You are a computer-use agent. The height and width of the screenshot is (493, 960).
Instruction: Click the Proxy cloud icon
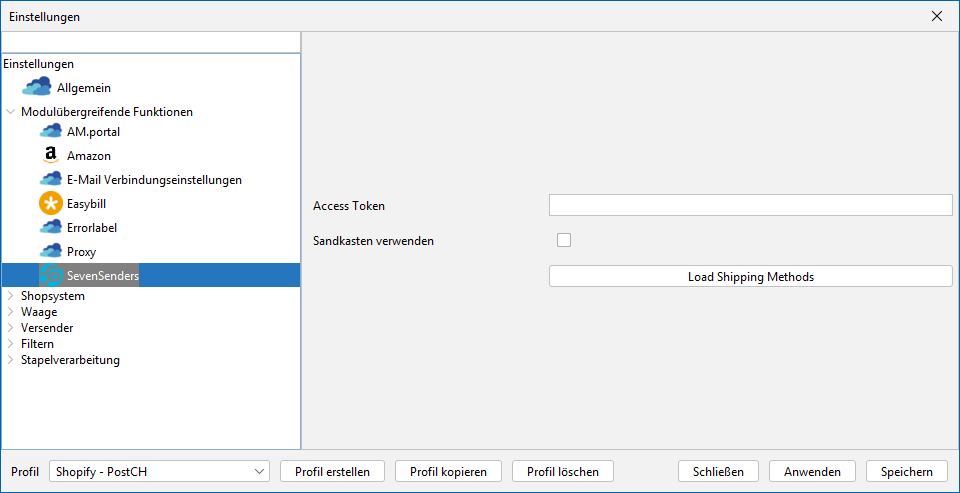click(50, 252)
